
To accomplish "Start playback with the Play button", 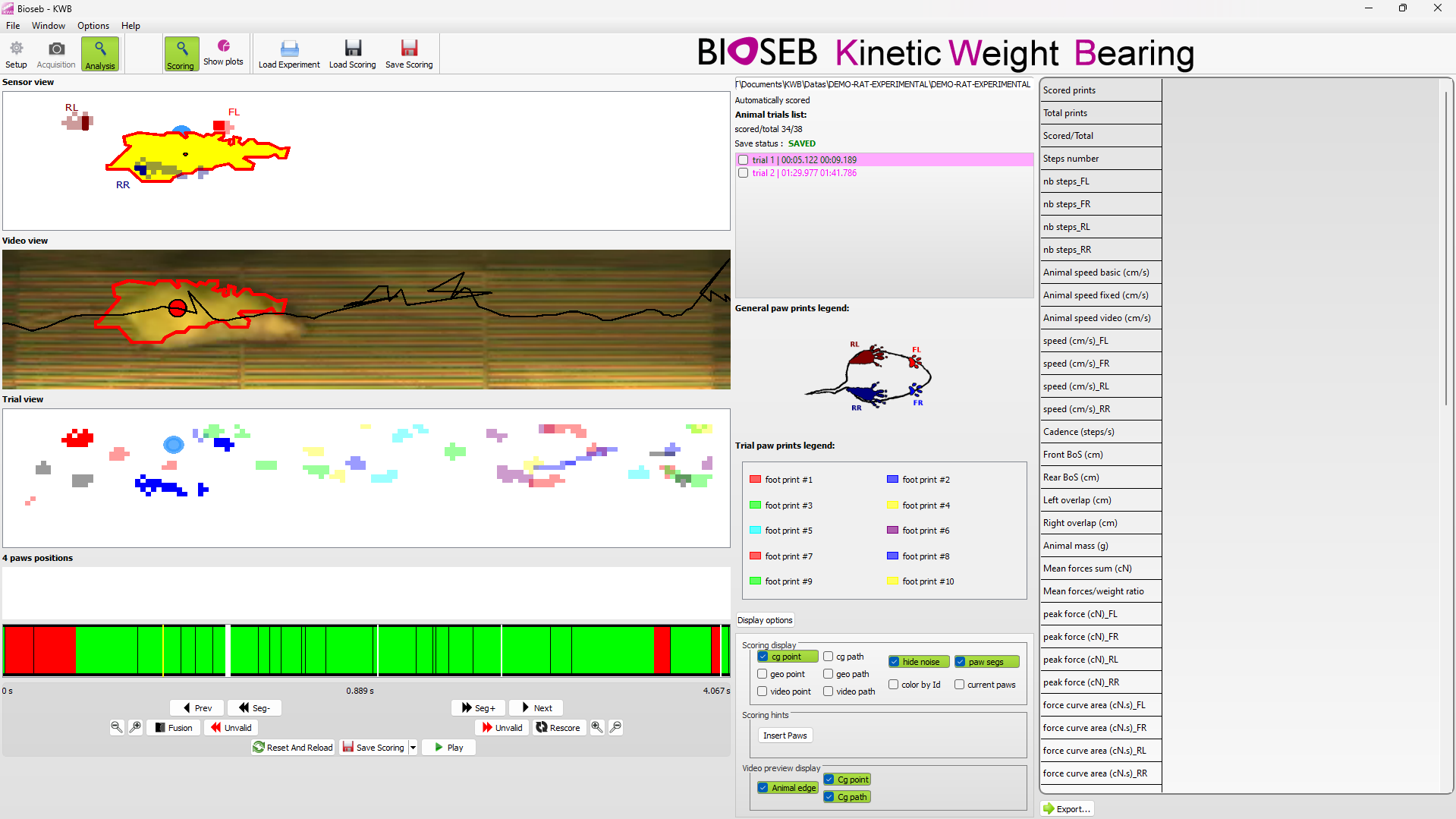I will (x=448, y=747).
